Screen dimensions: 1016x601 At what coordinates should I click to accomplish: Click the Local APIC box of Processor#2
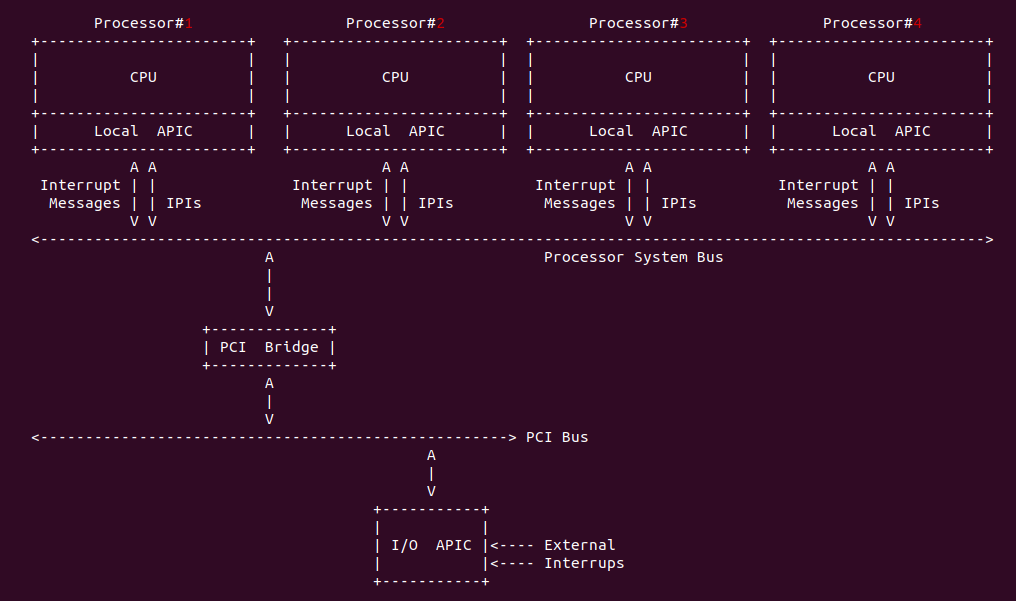tap(395, 131)
